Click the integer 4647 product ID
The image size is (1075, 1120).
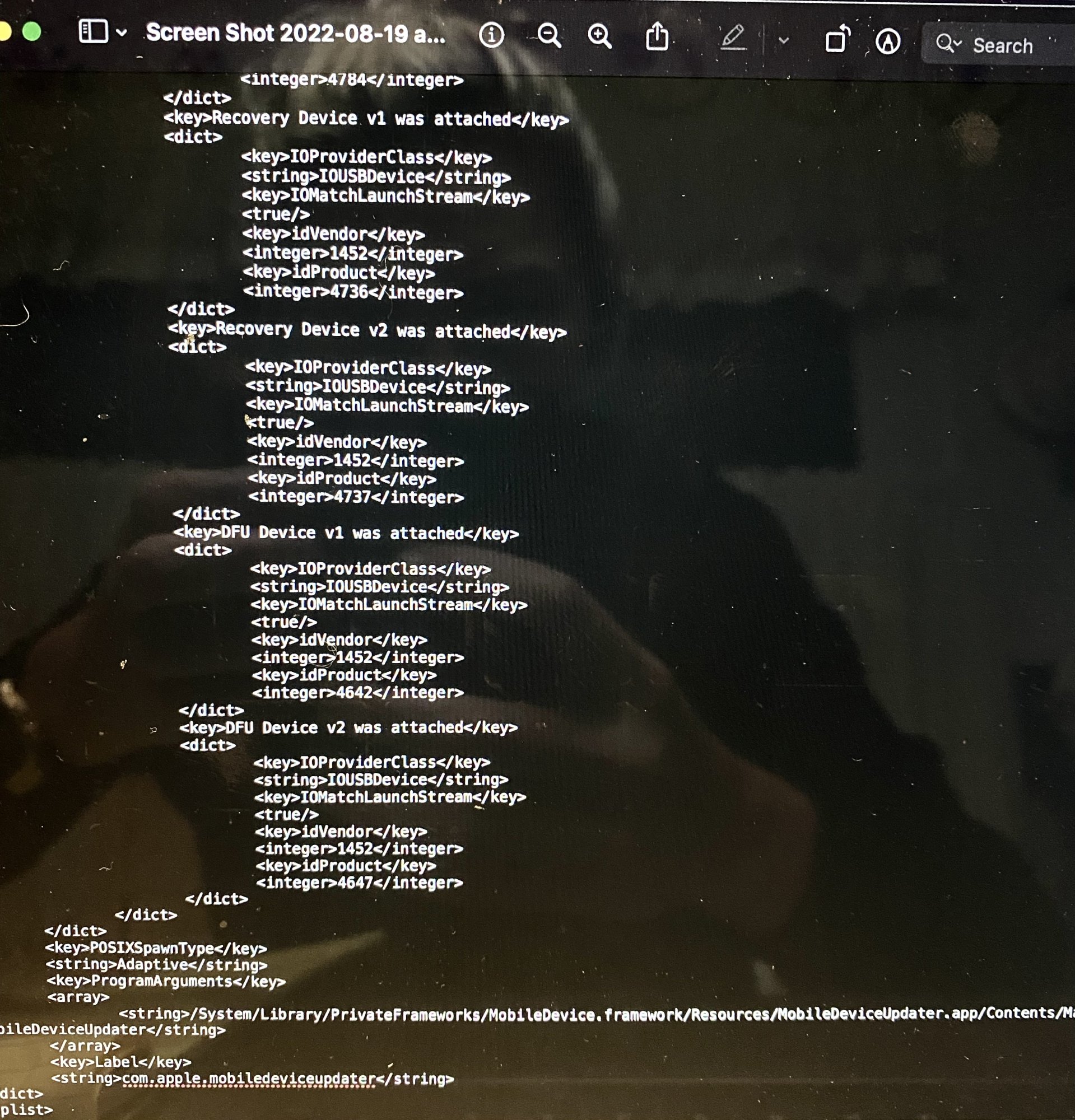[x=359, y=883]
